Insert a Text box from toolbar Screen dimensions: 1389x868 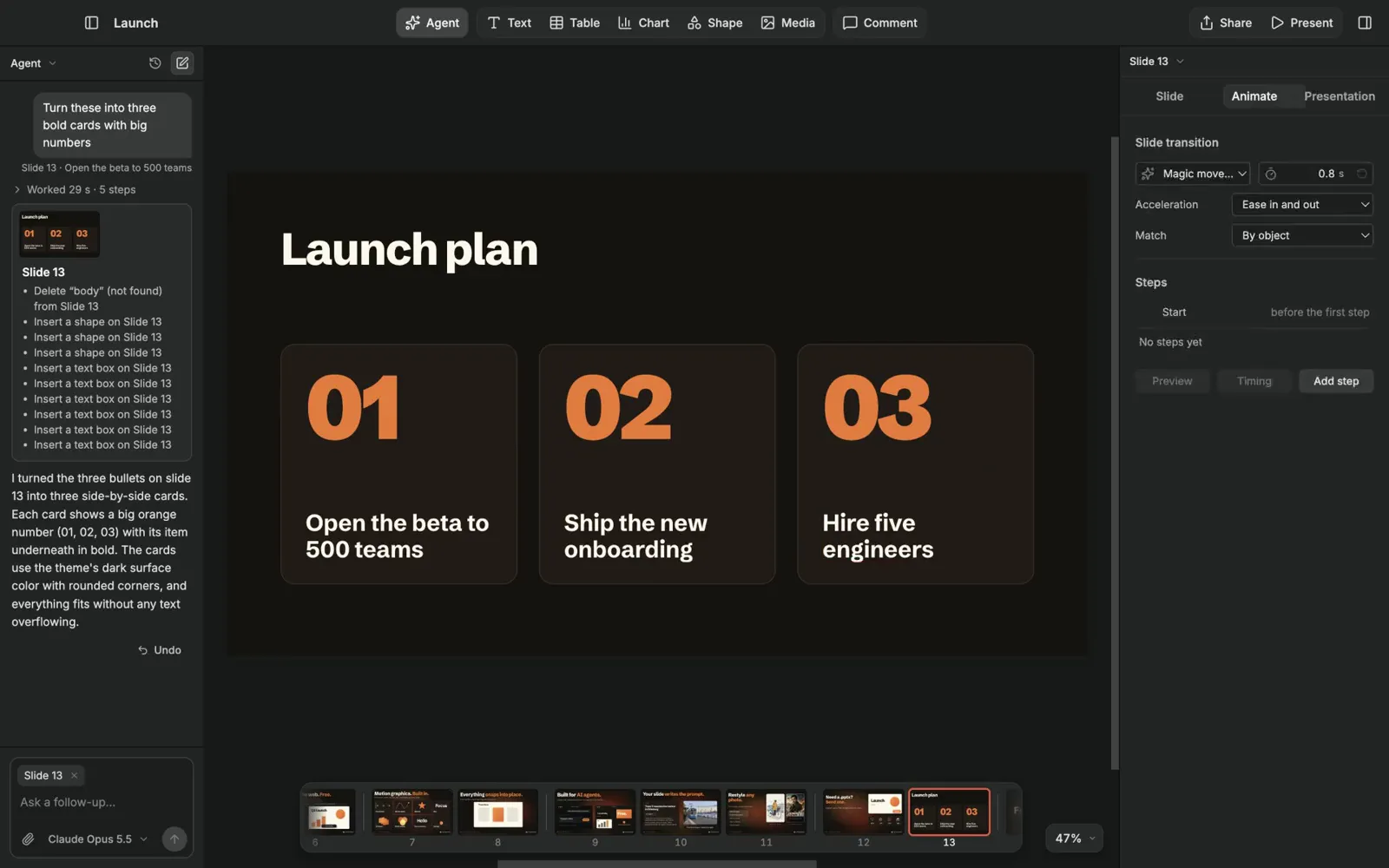(509, 23)
